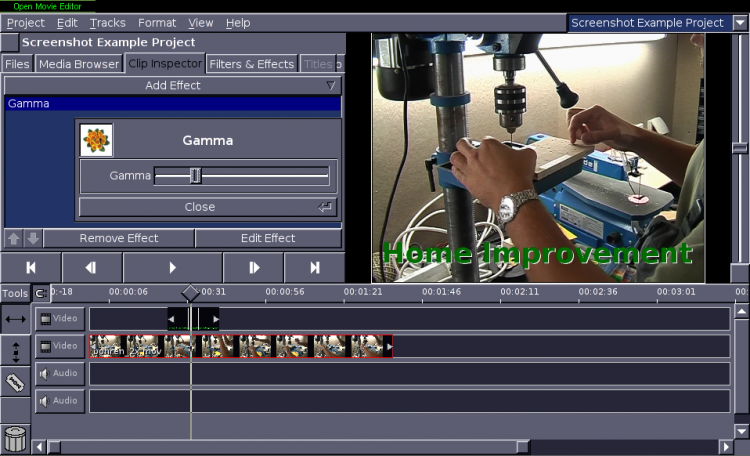Image resolution: width=750 pixels, height=456 pixels.
Task: Open the Add Effect dropdown
Action: pyautogui.click(x=173, y=85)
